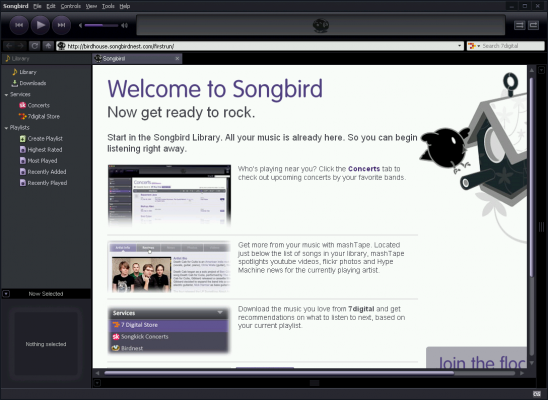
Task: Open the address bar history dropdown
Action: (459, 46)
